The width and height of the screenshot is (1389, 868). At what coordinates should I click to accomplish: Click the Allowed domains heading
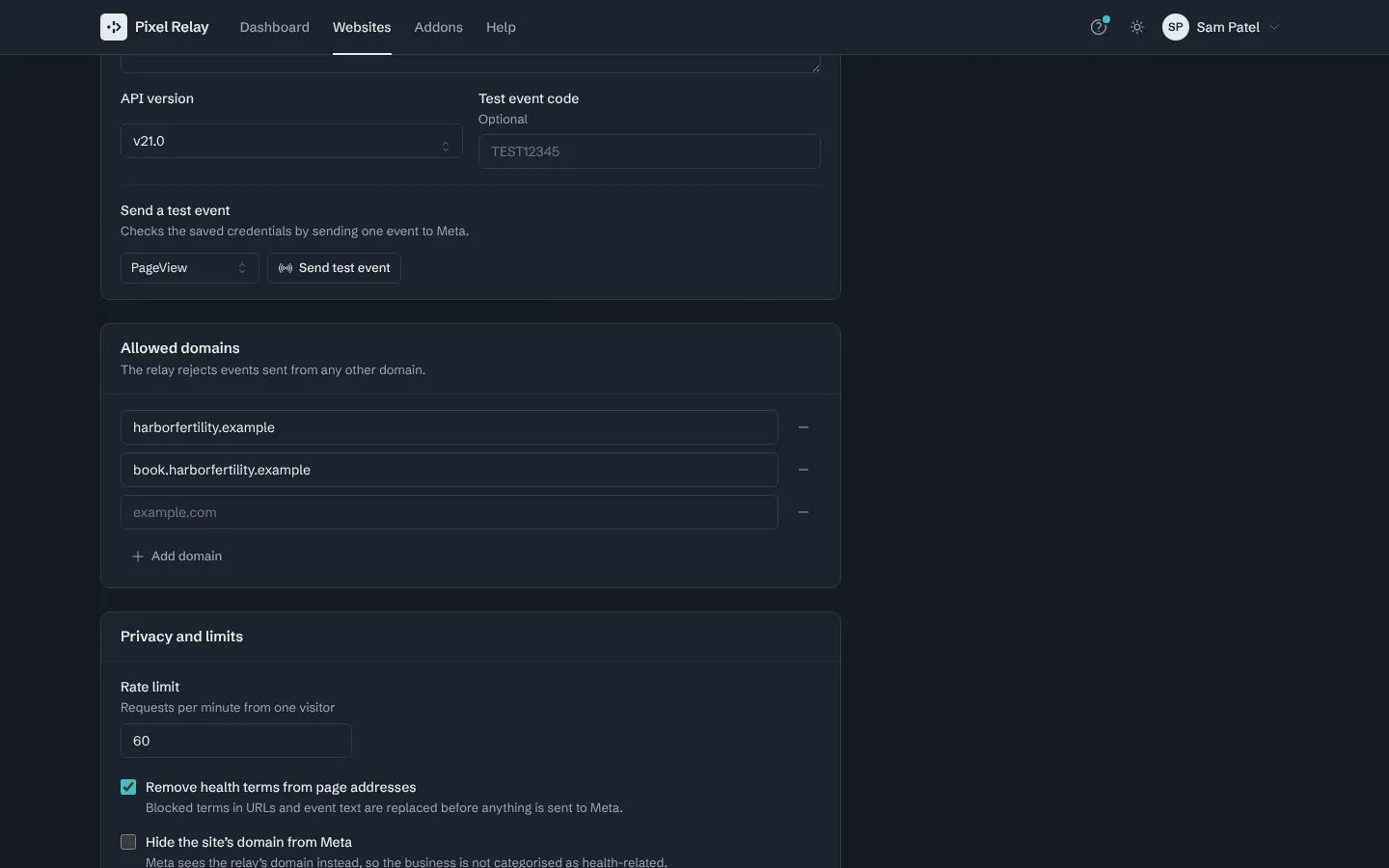coord(180,348)
